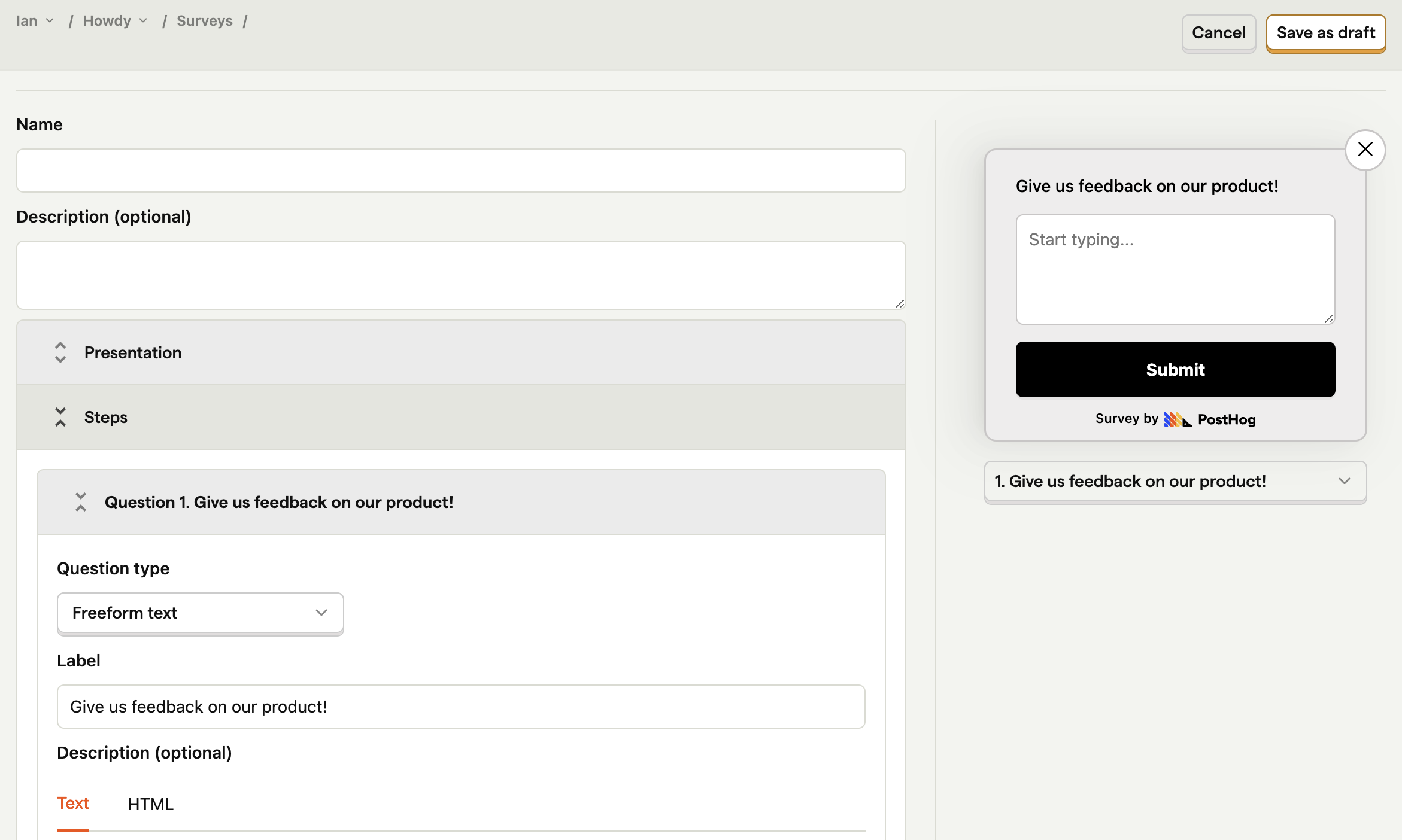
Task: Click the close X icon on survey preview
Action: (1366, 149)
